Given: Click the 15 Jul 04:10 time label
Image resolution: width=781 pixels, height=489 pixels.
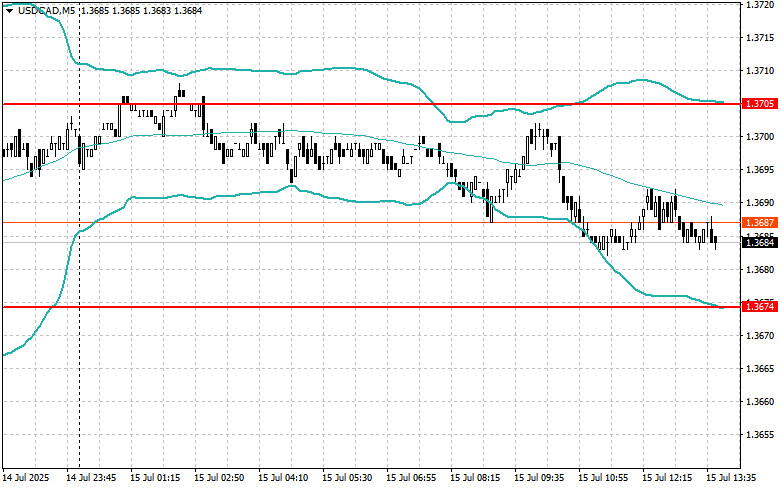Looking at the screenshot, I should (283, 478).
